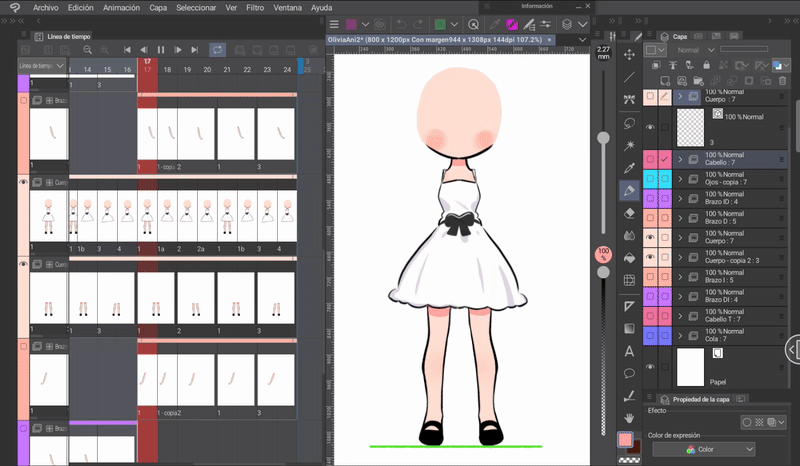Click the main drawing color swatch
This screenshot has width=800, height=466.
pos(625,439)
